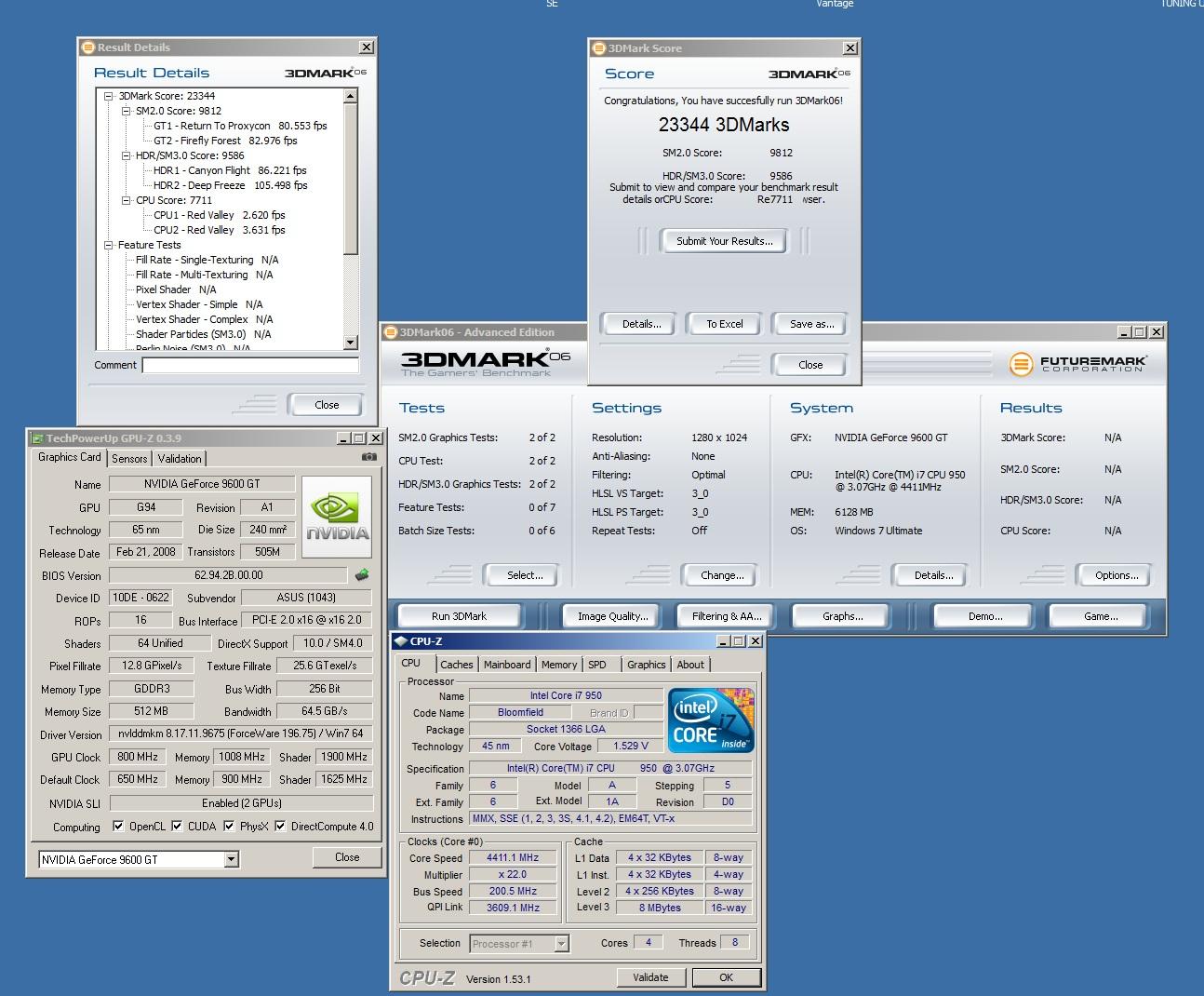Click the GPU-Z screenshot camera icon

pyautogui.click(x=369, y=457)
